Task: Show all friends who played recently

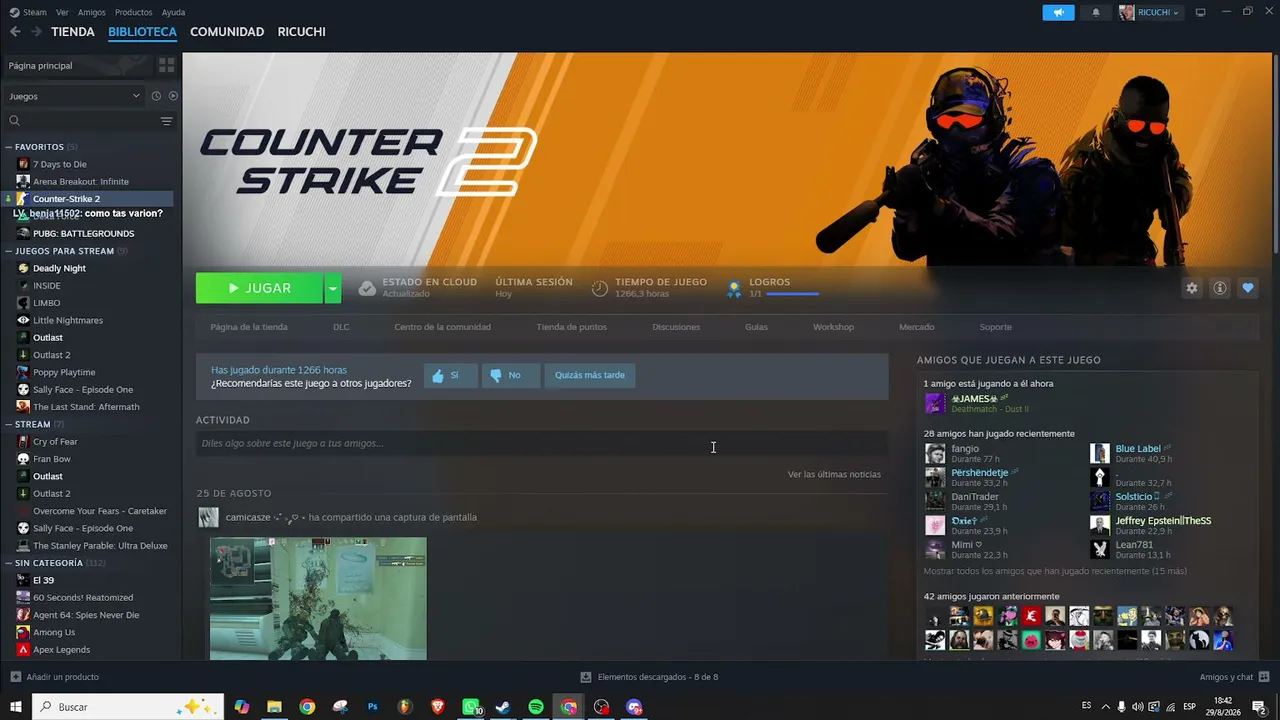Action: click(x=1055, y=571)
